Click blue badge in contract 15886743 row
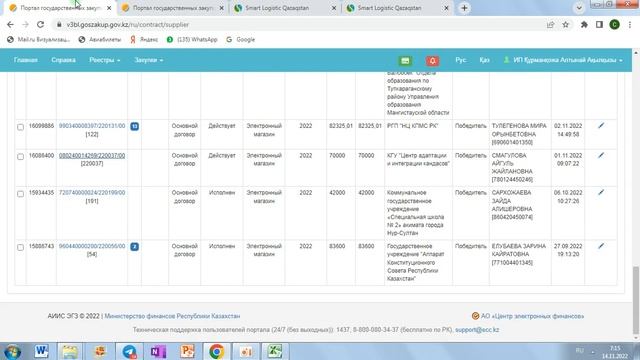Image resolution: width=640 pixels, height=360 pixels. tap(135, 247)
